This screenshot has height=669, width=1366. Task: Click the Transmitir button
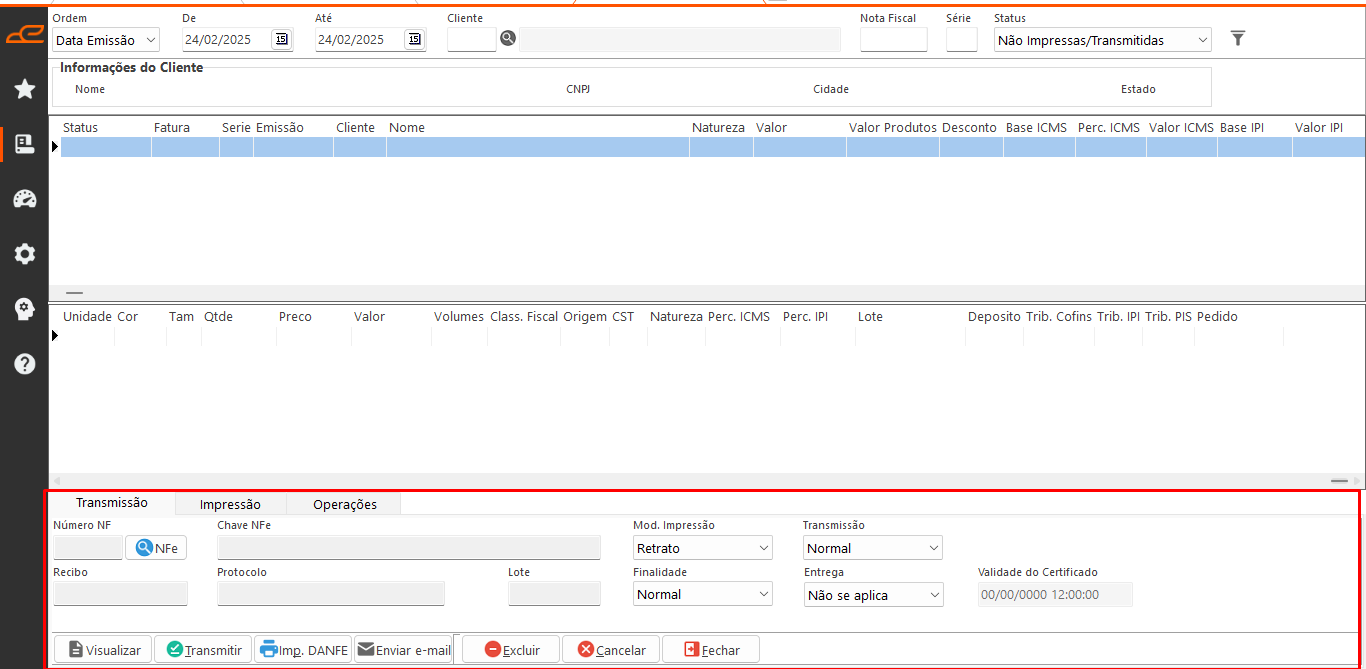click(203, 649)
